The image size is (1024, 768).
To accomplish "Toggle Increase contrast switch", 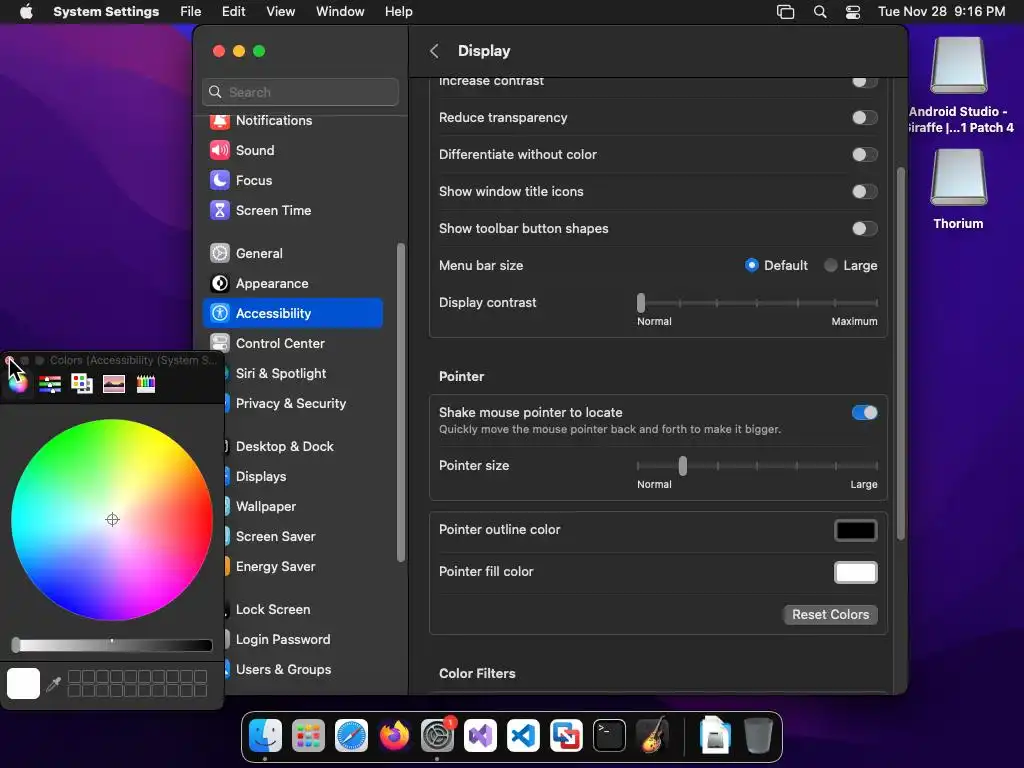I will 864,81.
